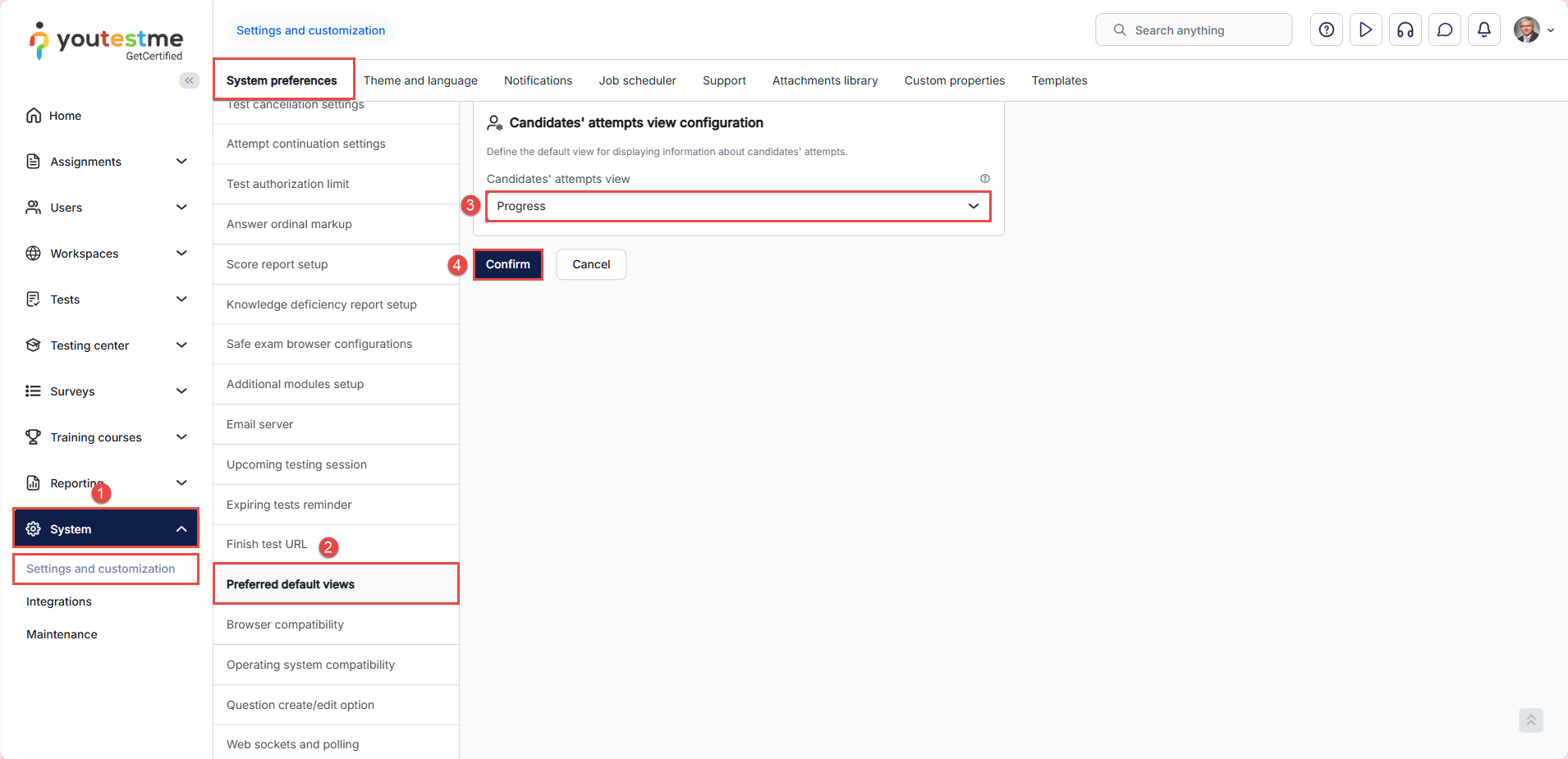Click the scroll-to-top arrow button
1568x759 pixels.
(x=1530, y=720)
